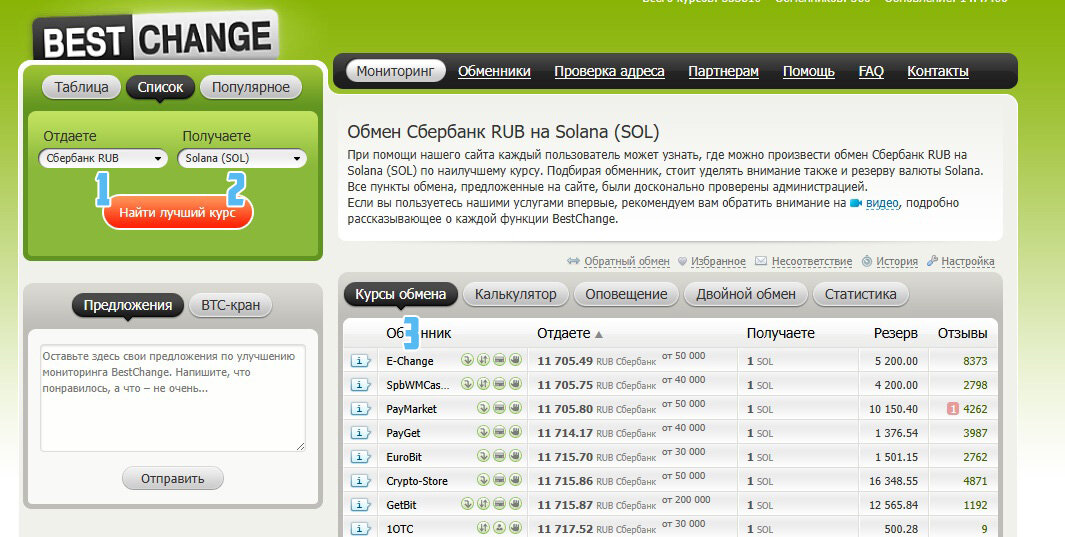Sort by the Отзывы column header

[962, 333]
